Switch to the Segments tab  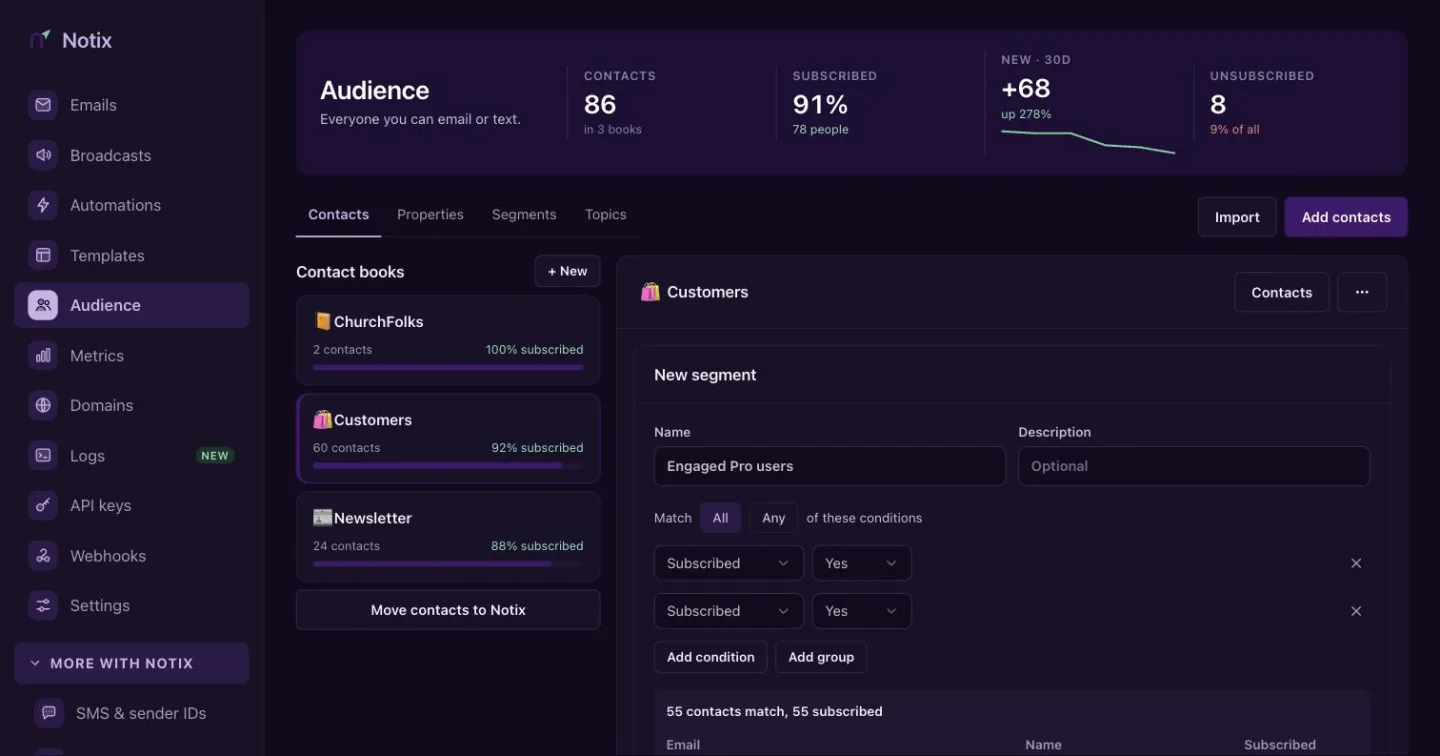(x=524, y=215)
